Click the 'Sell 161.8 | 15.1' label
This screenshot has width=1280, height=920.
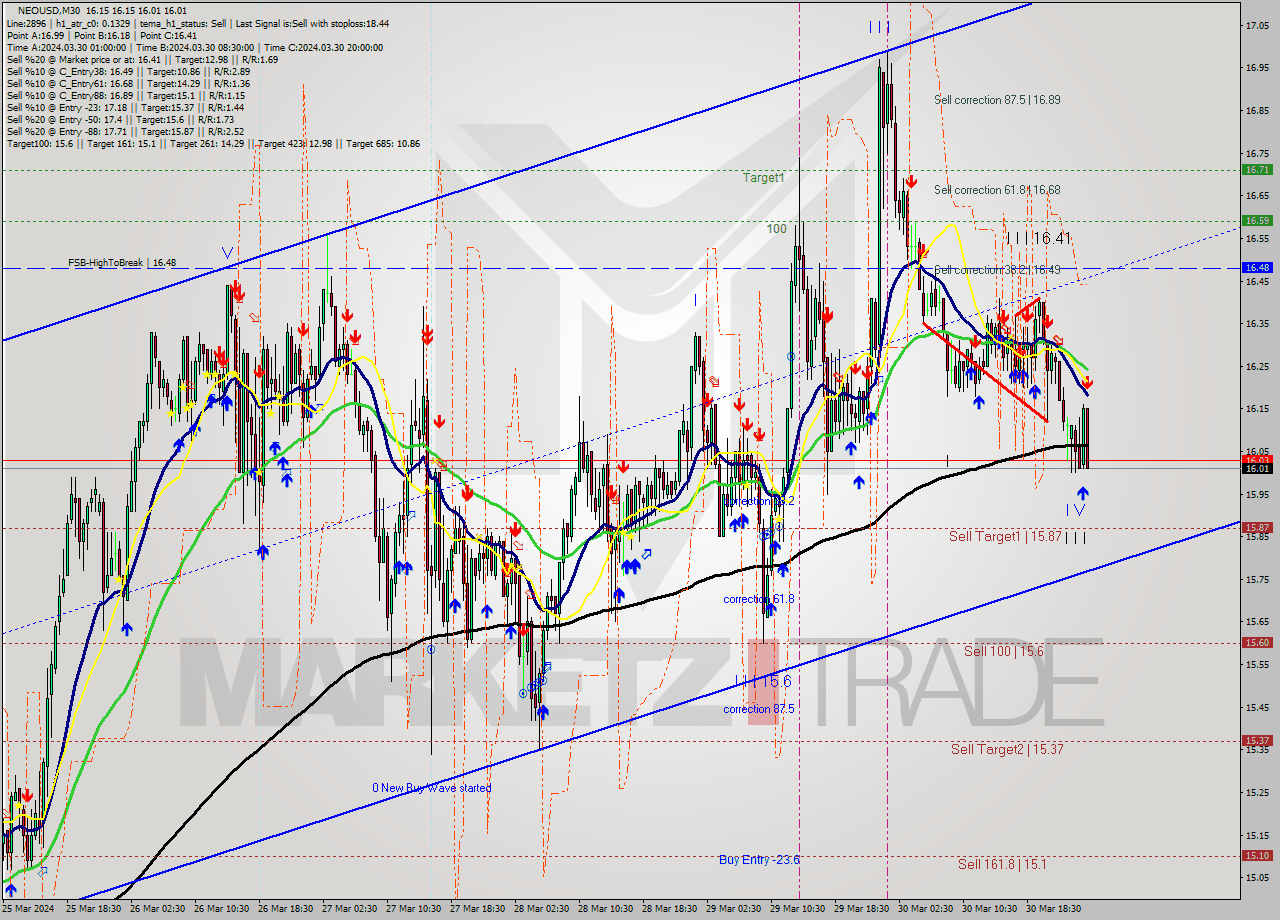[1002, 864]
